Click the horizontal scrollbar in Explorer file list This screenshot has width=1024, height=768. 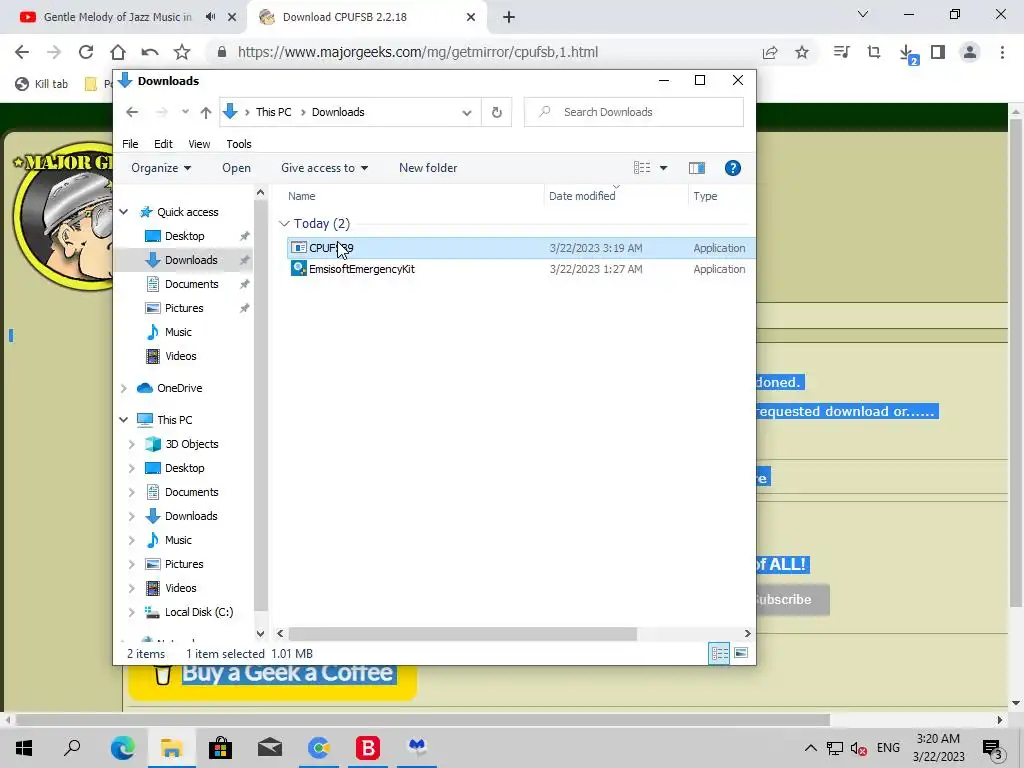coord(462,633)
